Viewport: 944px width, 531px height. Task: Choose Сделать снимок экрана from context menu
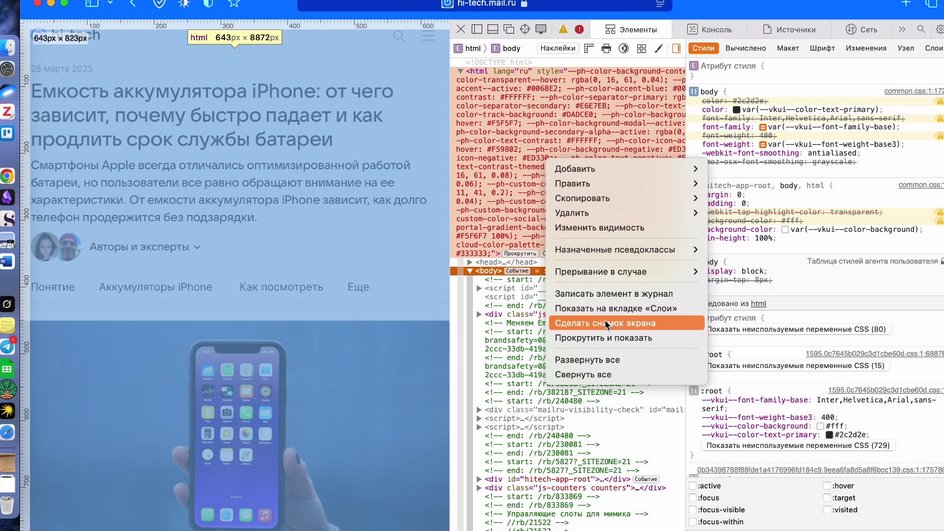point(626,323)
